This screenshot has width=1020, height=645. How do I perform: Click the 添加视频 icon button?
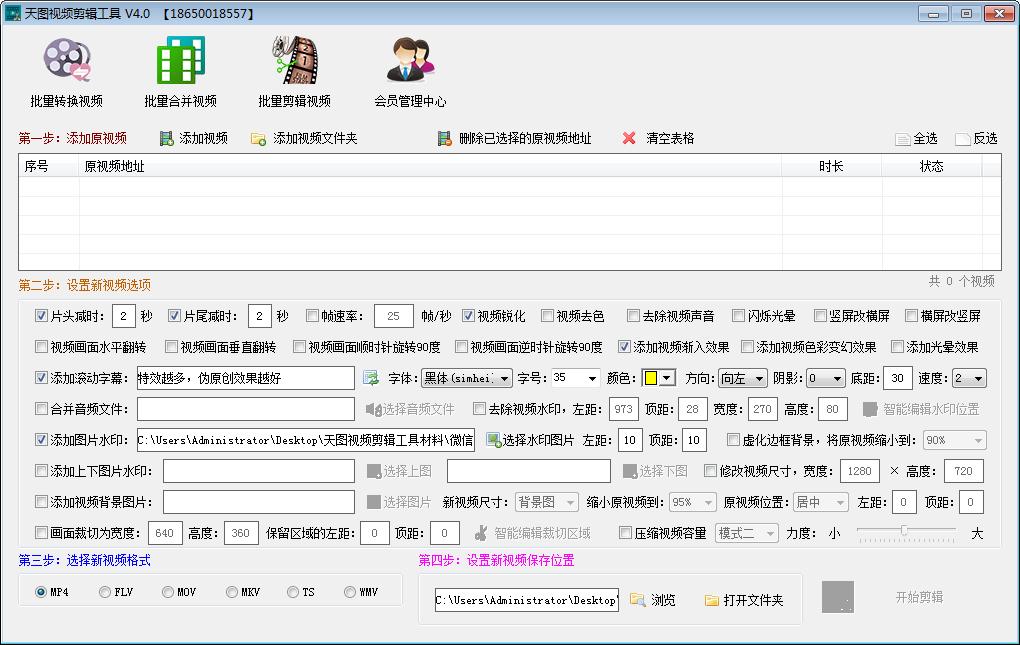pyautogui.click(x=167, y=139)
